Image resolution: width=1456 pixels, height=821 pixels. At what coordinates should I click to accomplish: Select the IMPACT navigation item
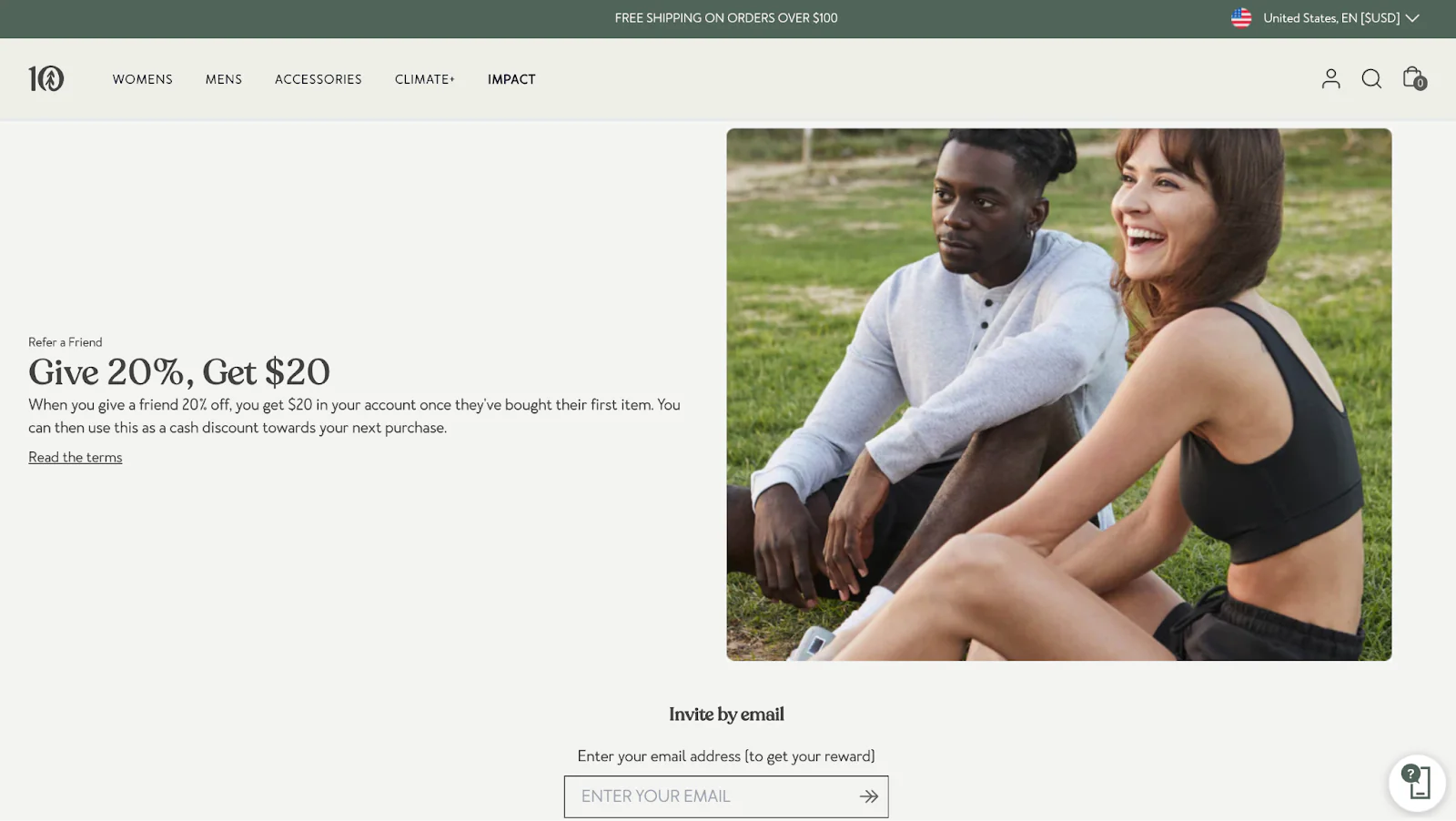tap(511, 79)
